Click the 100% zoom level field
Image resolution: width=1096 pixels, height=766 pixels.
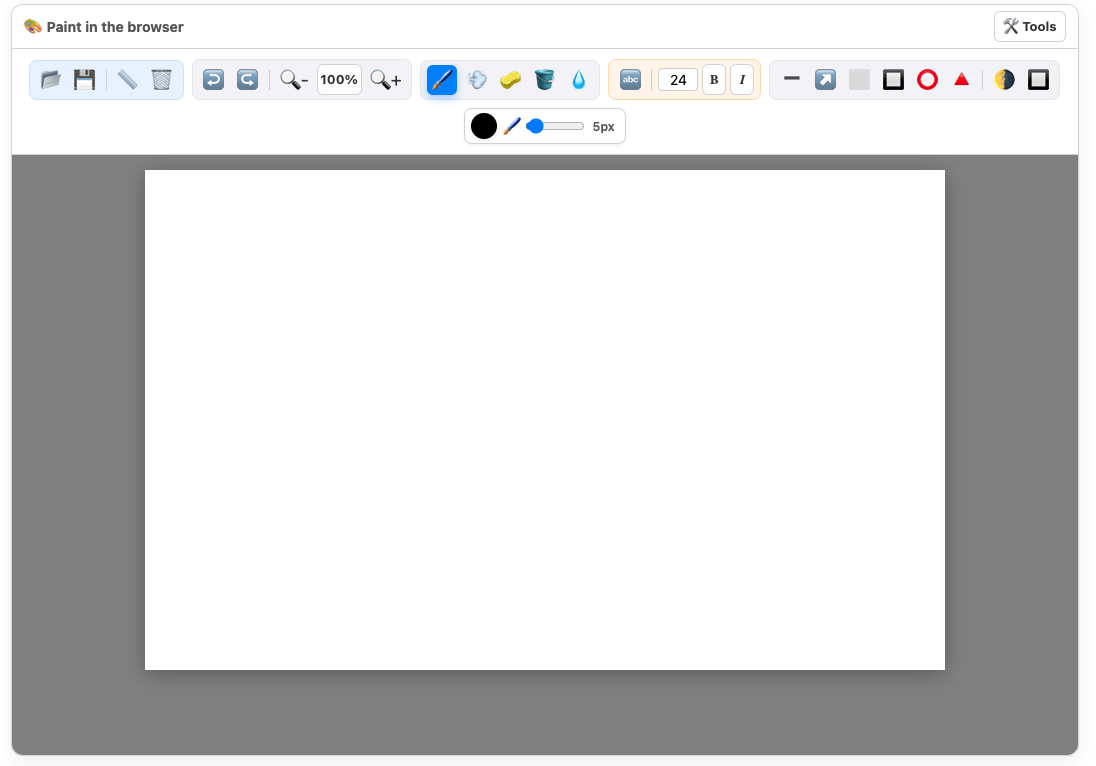(x=339, y=80)
